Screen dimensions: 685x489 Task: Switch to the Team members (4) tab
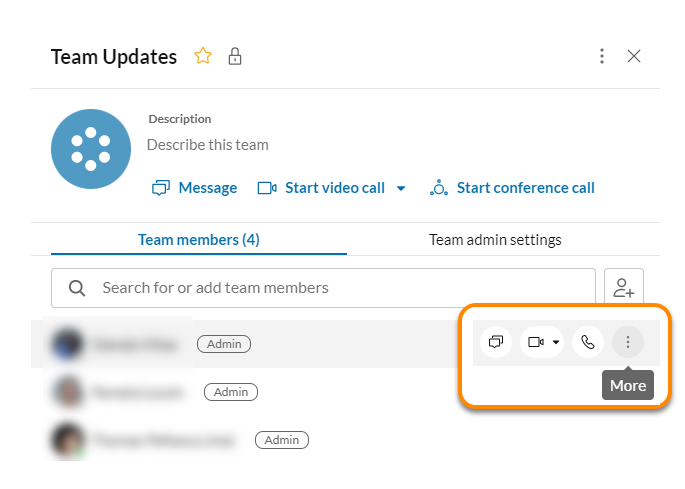click(199, 240)
